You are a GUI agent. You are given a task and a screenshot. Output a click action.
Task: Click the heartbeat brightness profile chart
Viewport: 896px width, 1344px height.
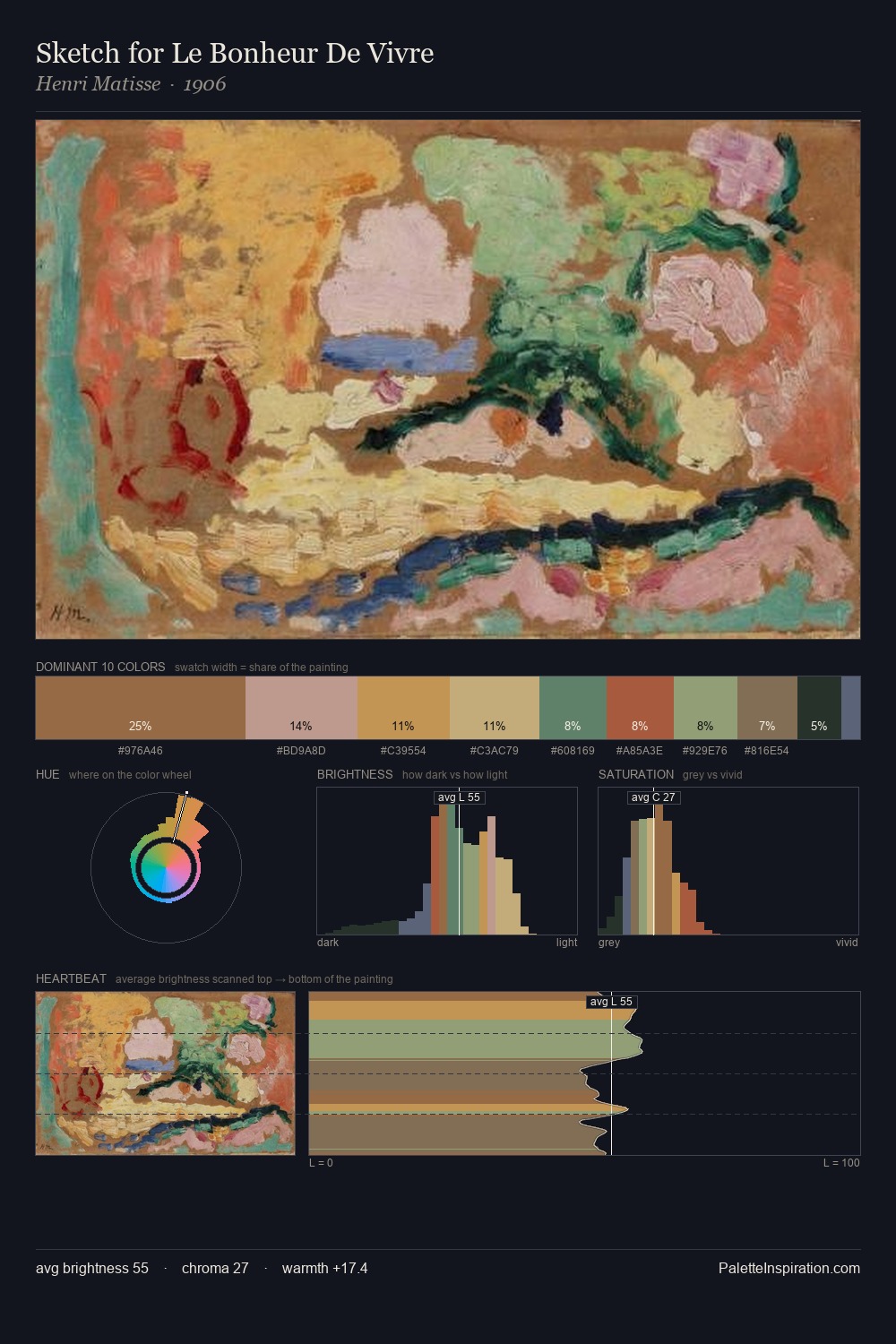584,1073
